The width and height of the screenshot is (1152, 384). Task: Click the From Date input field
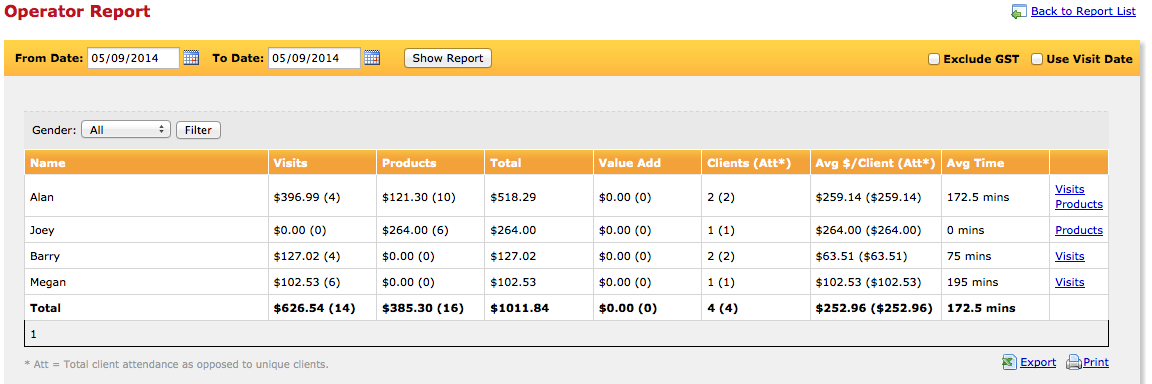tap(133, 58)
